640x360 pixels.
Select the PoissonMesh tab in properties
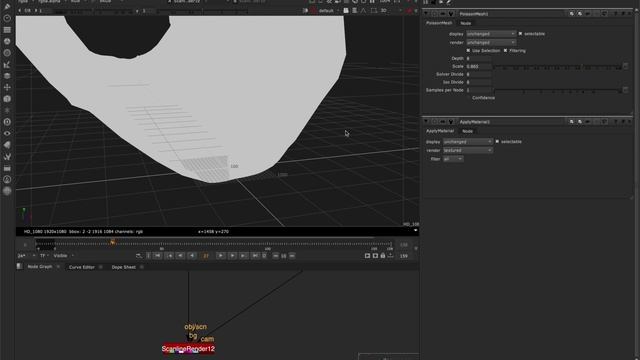click(439, 23)
